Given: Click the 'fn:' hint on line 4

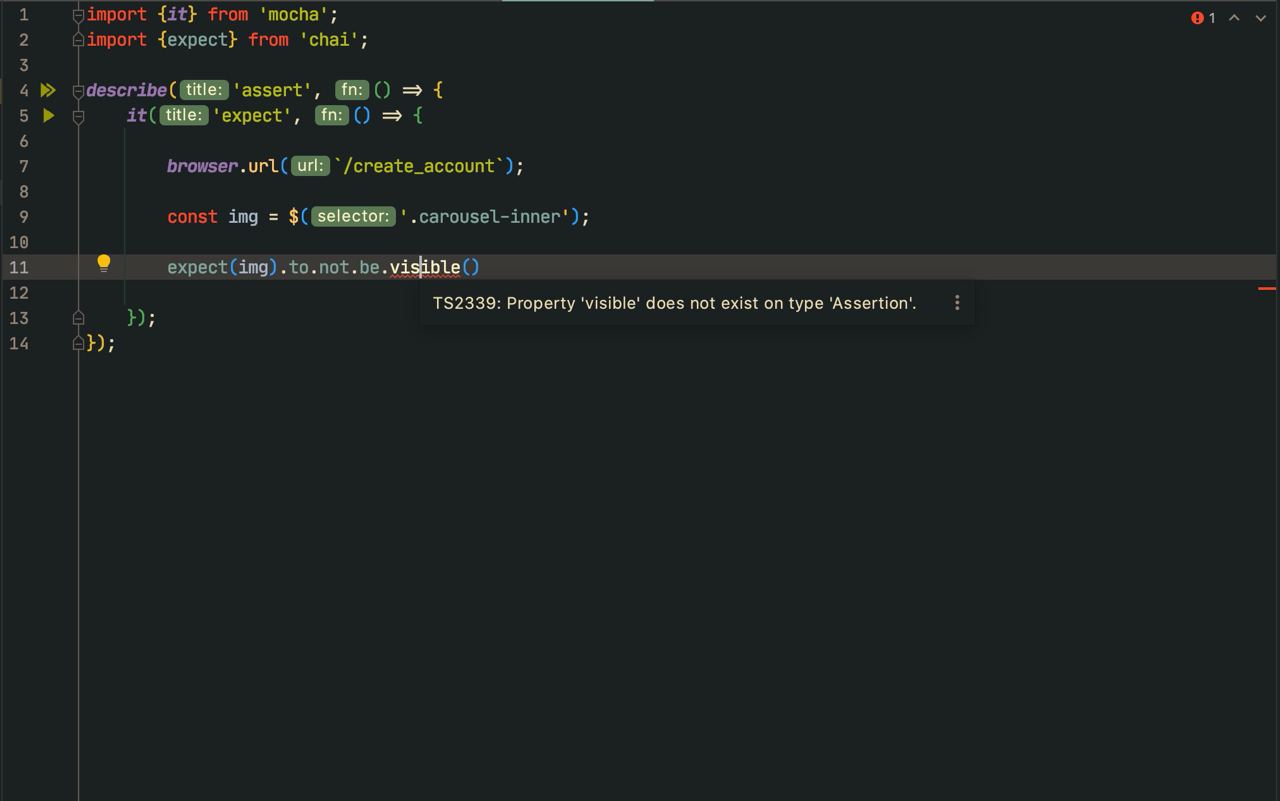Looking at the screenshot, I should click(352, 90).
